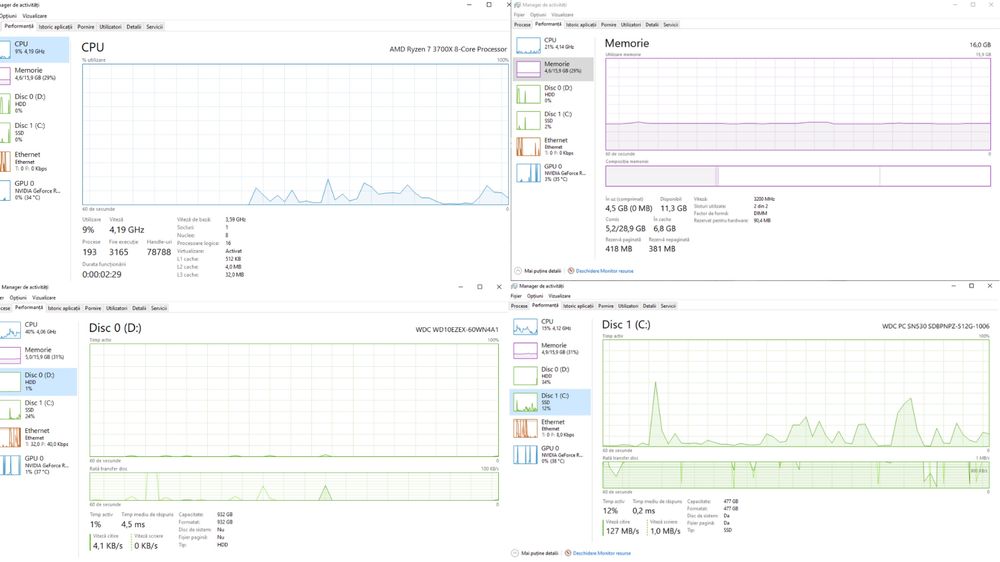Open Opțiuni menu in the Memorie window
The width and height of the screenshot is (1000, 562).
coord(538,15)
